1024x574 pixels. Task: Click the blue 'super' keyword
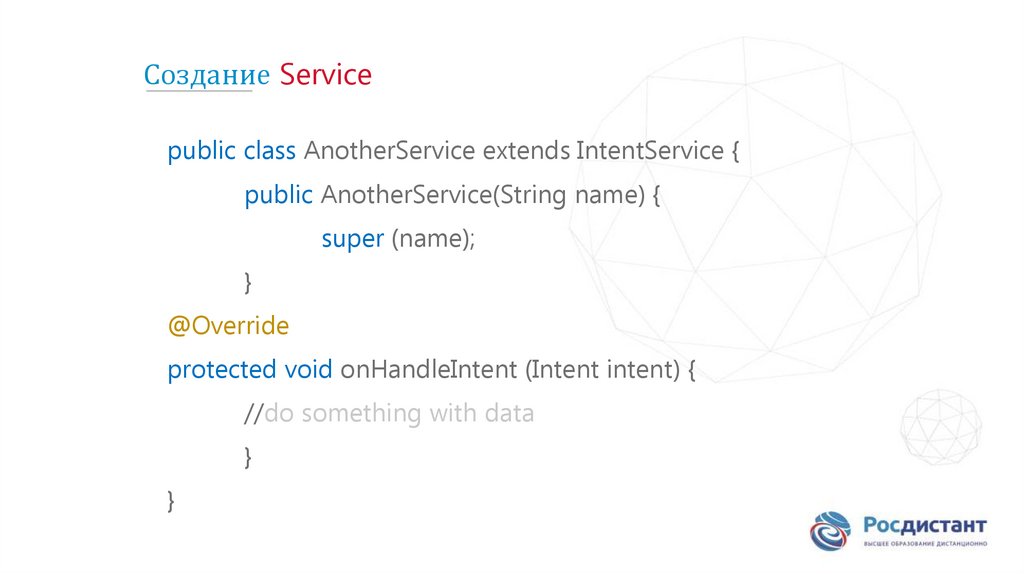click(352, 239)
